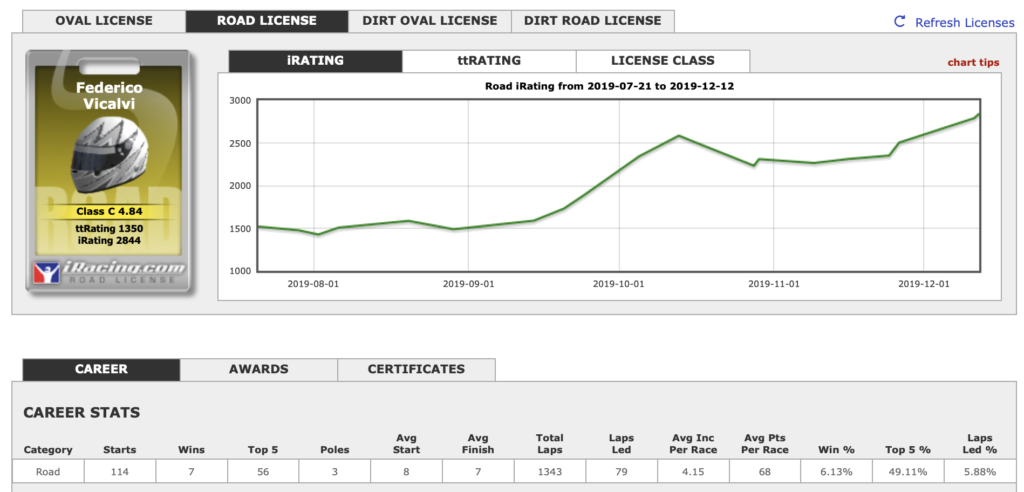Click the 1500 y-axis label
1024x492 pixels.
(240, 229)
